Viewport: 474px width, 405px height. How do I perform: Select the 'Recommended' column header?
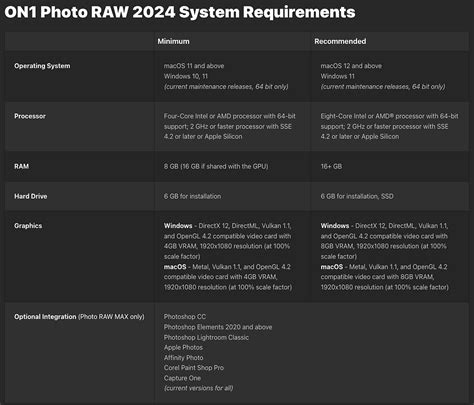point(340,41)
